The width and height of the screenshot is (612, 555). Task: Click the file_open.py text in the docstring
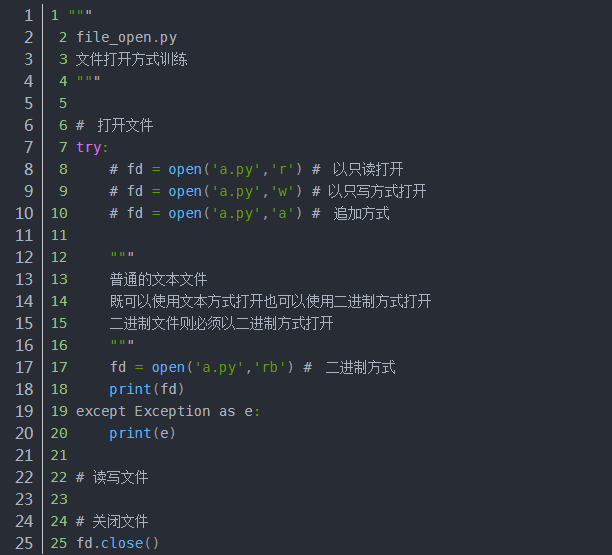(126, 37)
